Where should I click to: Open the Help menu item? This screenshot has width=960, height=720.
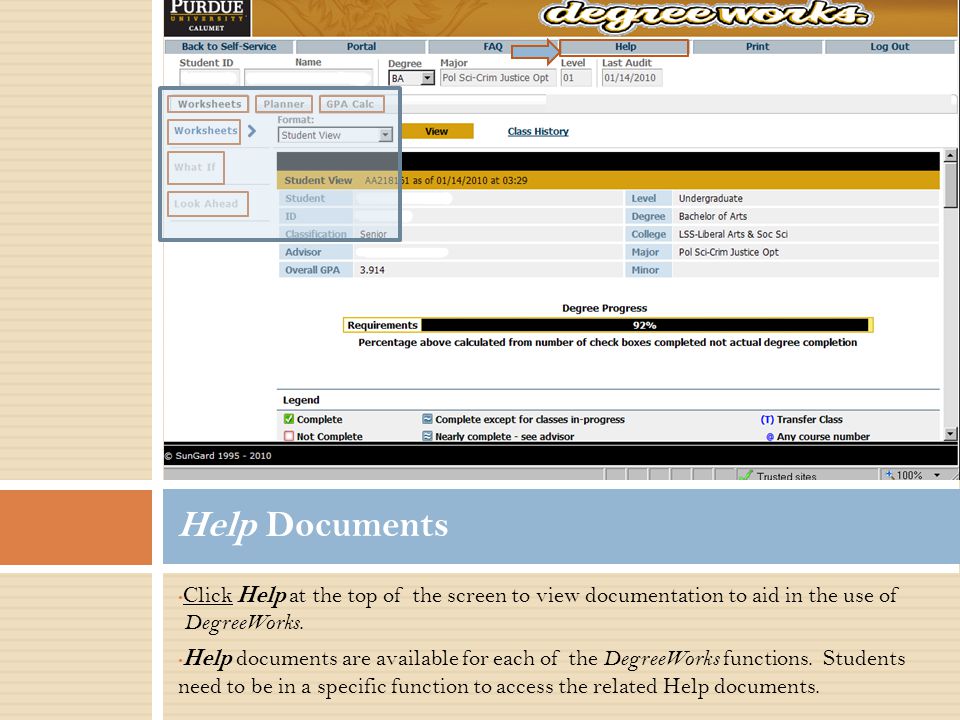point(624,47)
